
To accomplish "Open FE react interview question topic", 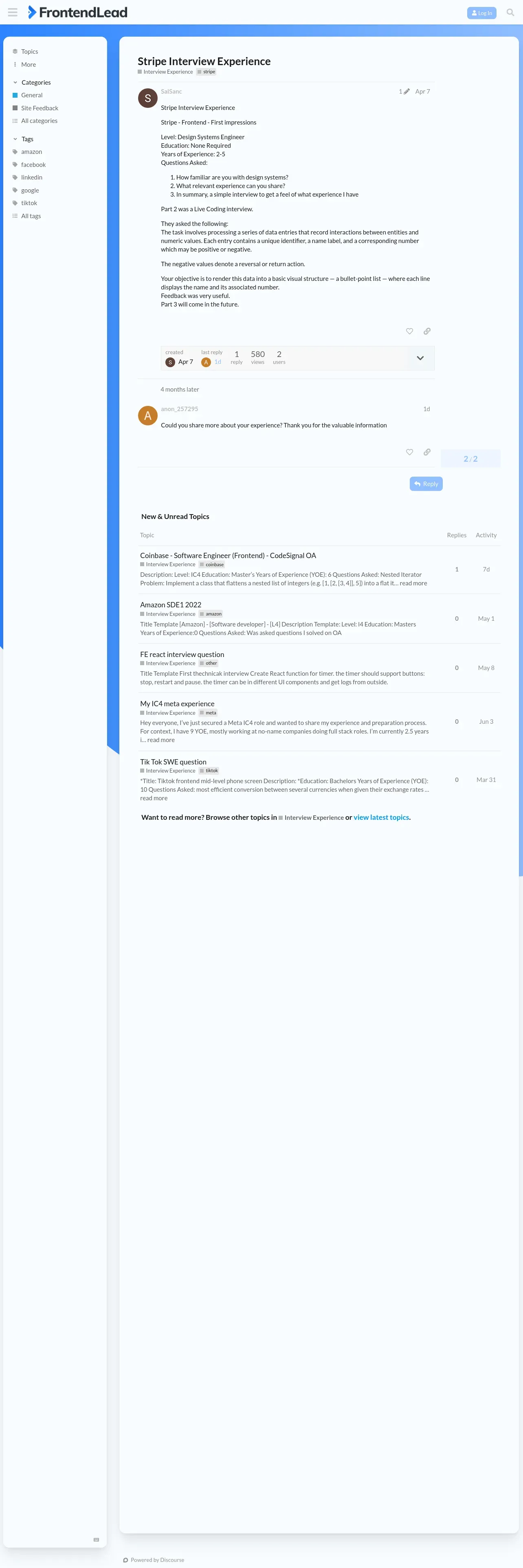I will point(182,654).
